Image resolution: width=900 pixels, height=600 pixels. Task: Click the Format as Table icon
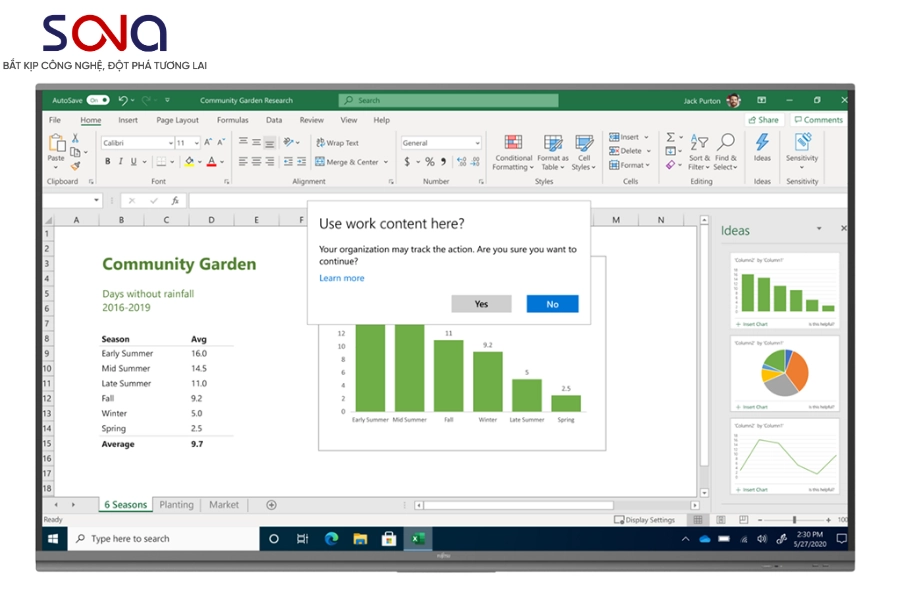pos(552,143)
